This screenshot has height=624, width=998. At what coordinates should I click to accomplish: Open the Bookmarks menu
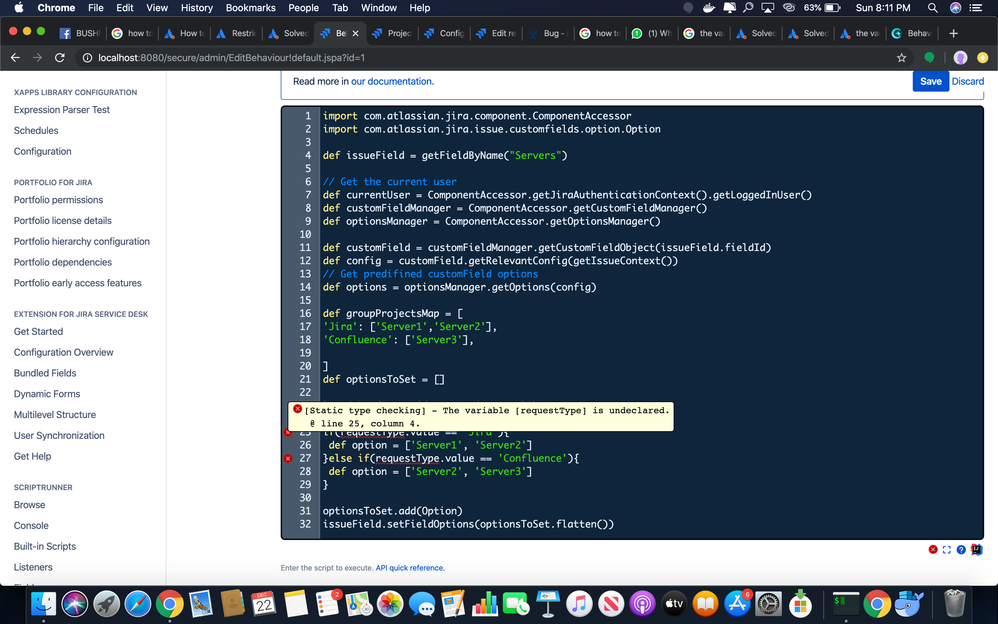[250, 7]
